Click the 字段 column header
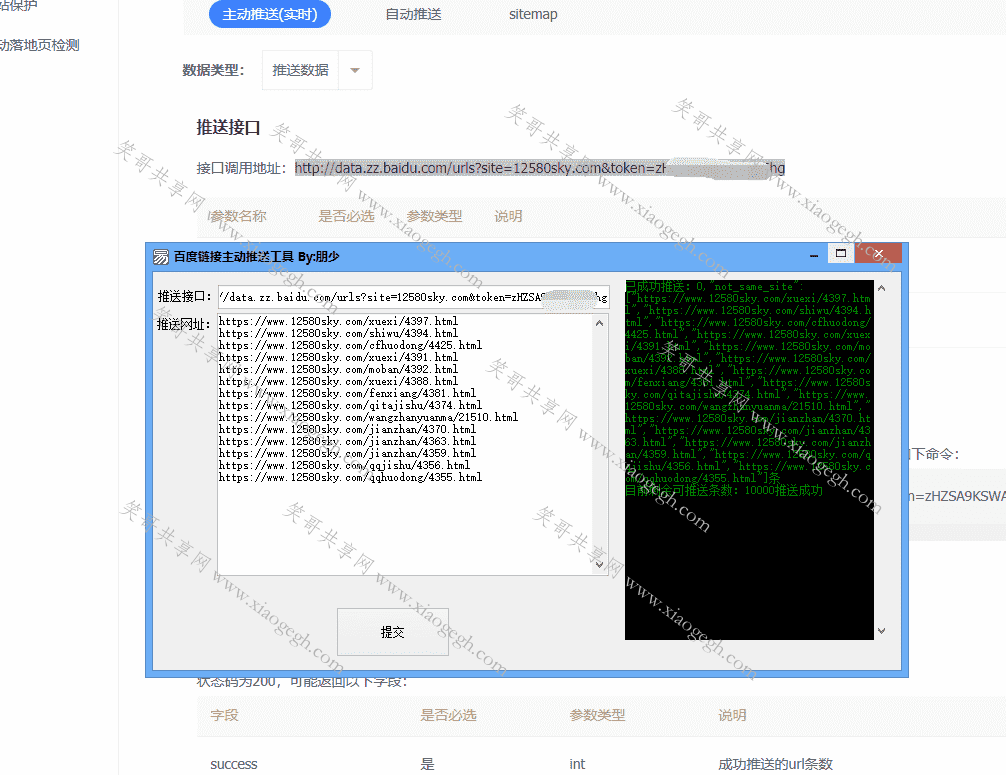1006x775 pixels. pyautogui.click(x=224, y=715)
